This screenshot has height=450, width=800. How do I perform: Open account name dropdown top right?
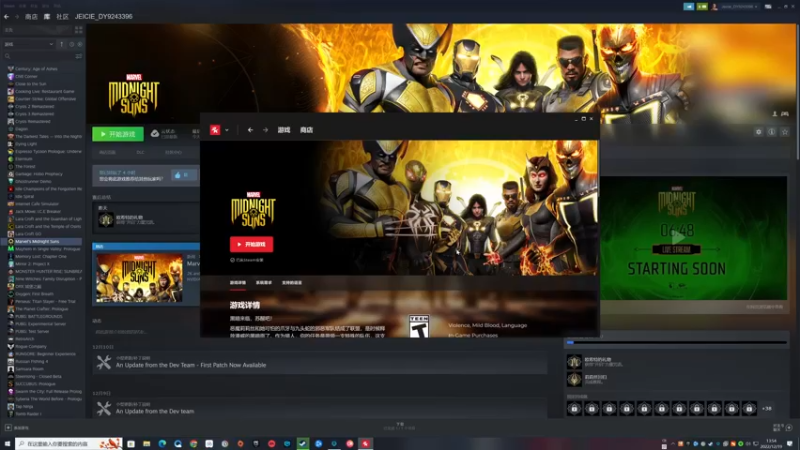point(739,7)
